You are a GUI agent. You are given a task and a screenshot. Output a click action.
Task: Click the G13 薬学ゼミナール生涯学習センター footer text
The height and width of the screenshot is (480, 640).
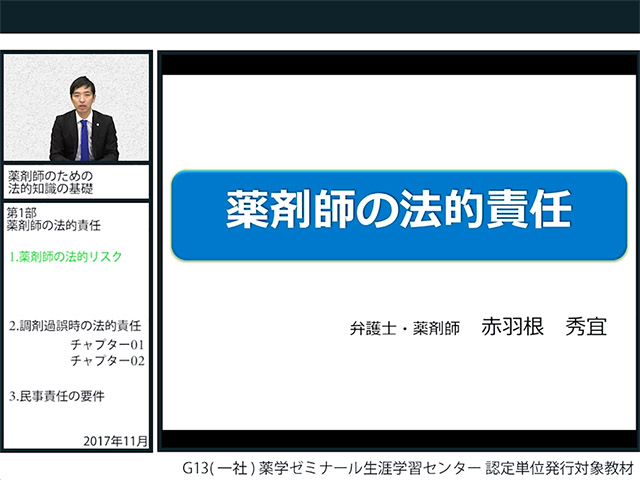[408, 468]
